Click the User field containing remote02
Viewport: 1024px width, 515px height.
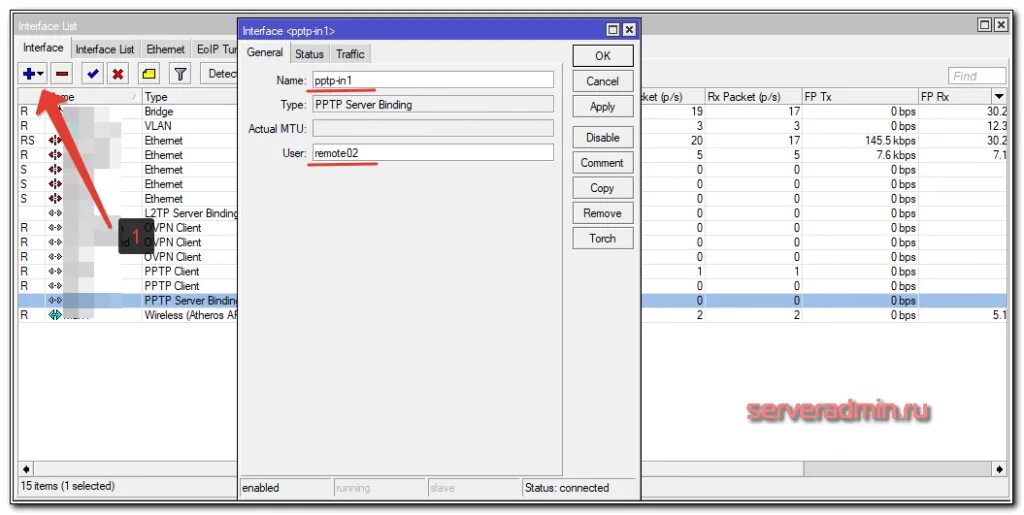pos(433,153)
